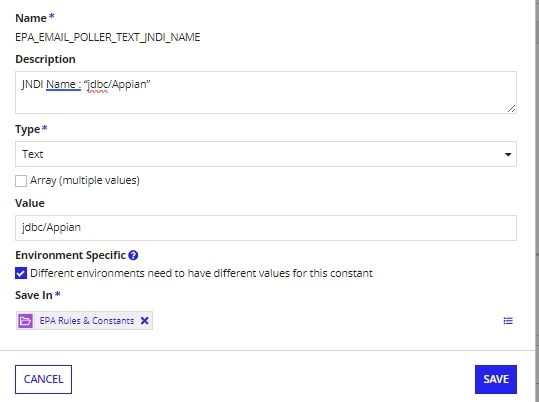Enable the Array (multiple values) checkbox

point(21,181)
